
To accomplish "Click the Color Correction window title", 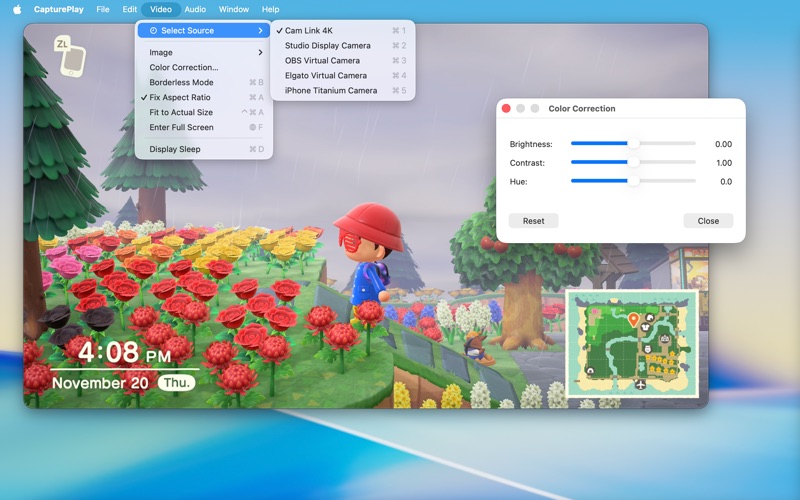I will 582,108.
